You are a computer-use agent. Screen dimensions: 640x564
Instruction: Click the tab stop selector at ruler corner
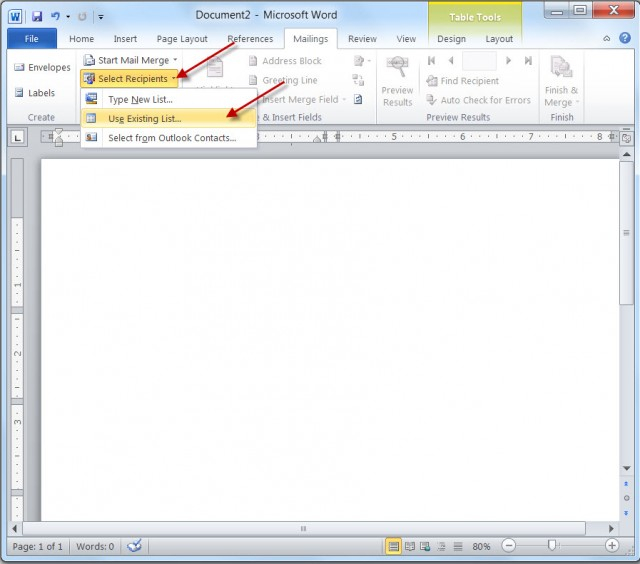point(17,138)
